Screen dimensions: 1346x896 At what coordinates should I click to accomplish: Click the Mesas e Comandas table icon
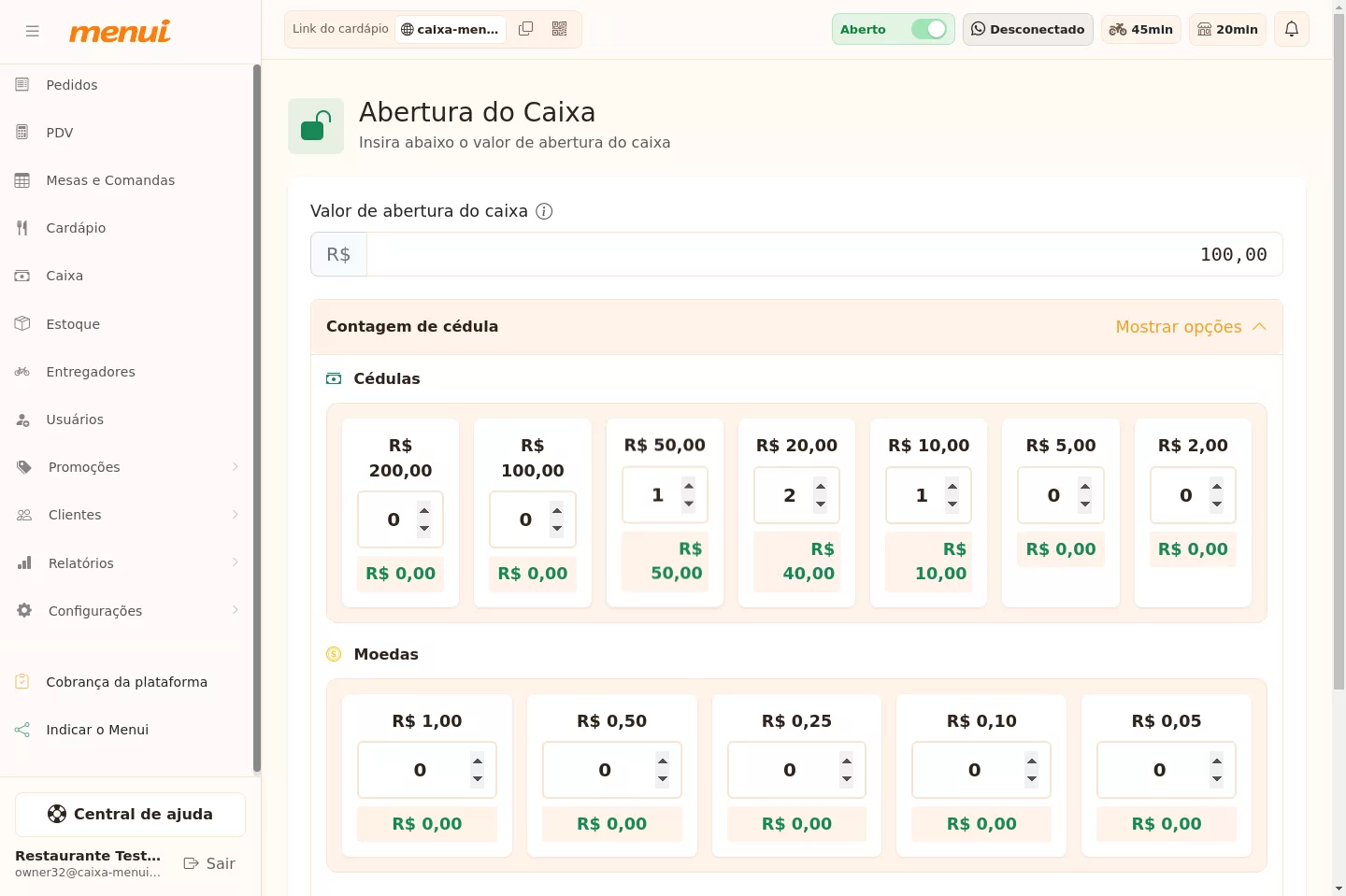22,180
